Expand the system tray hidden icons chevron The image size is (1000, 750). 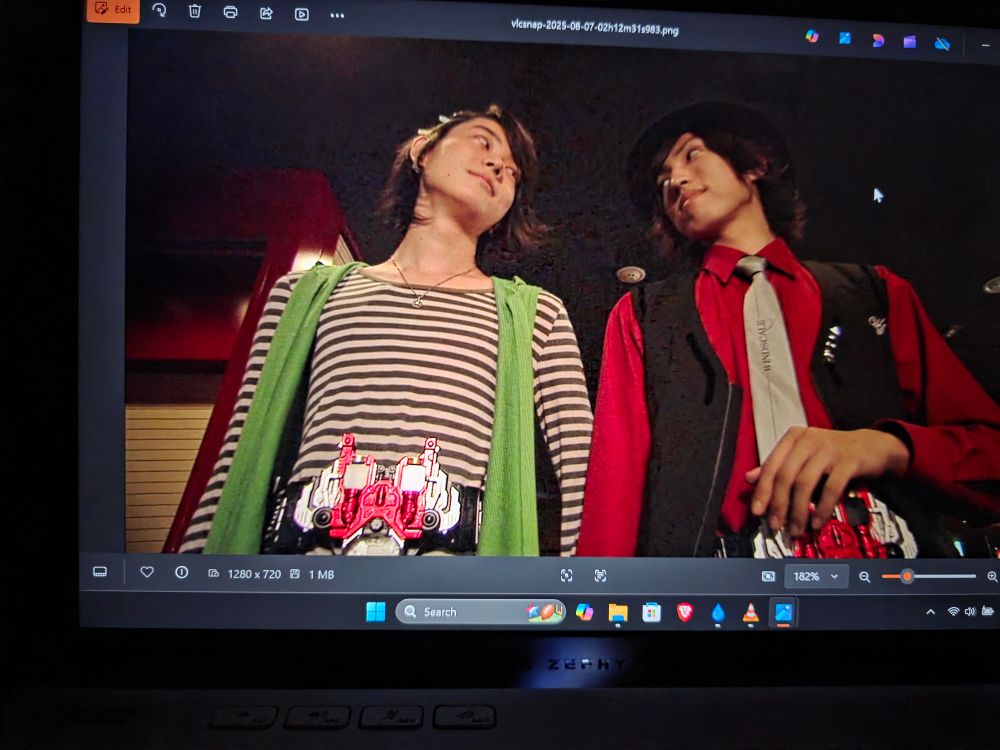click(x=930, y=612)
